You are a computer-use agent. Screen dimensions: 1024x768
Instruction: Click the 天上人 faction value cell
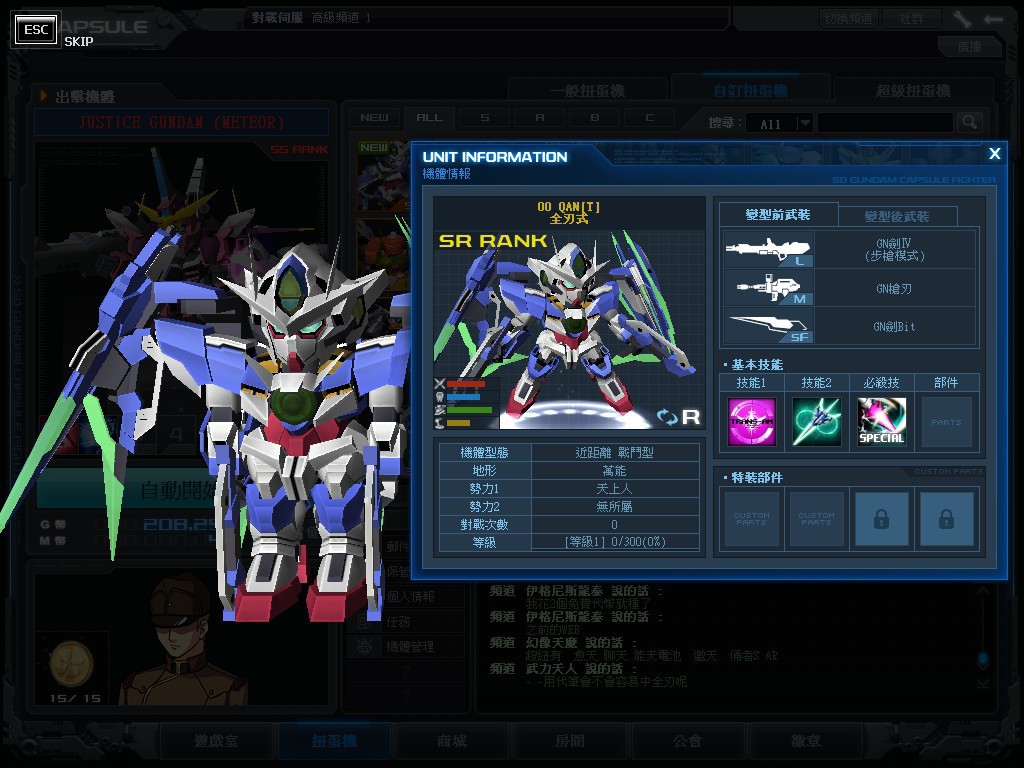coord(614,488)
